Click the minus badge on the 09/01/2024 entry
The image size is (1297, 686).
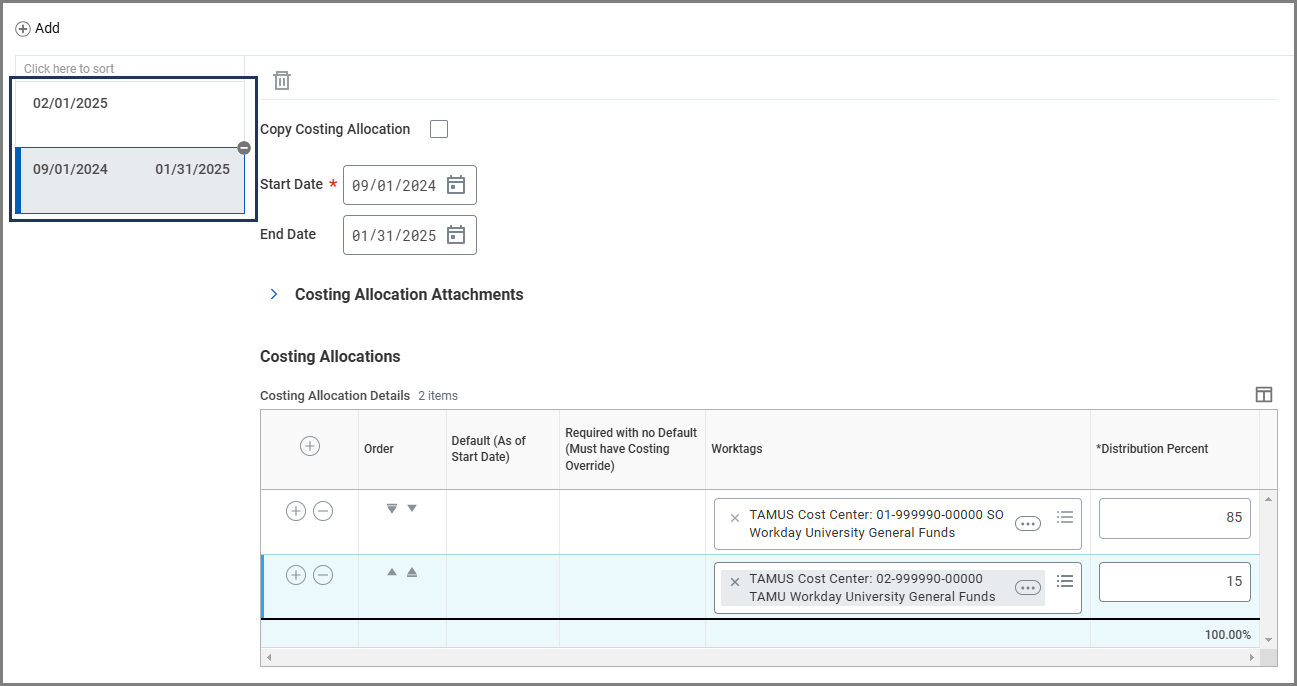244,148
